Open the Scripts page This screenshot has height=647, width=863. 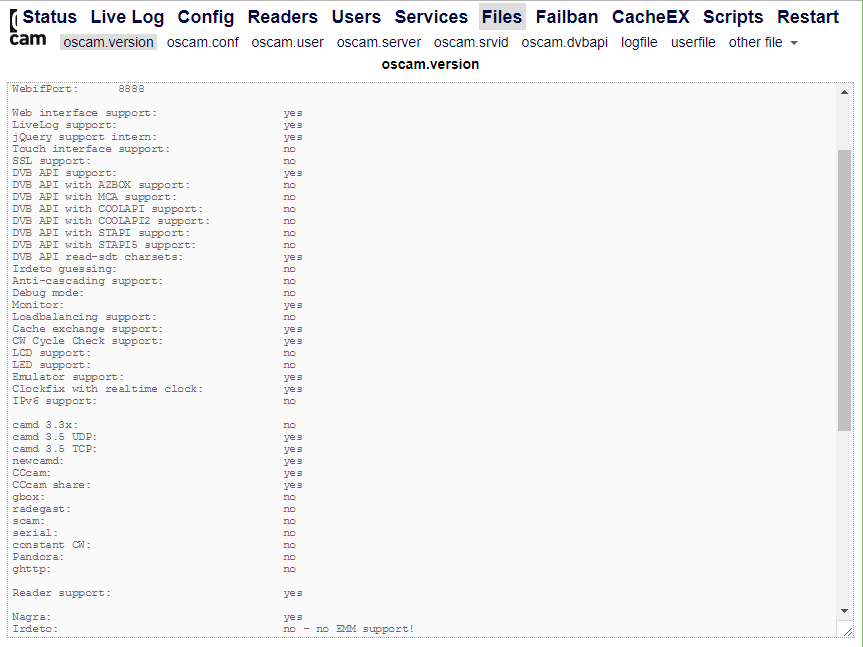pyautogui.click(x=733, y=17)
